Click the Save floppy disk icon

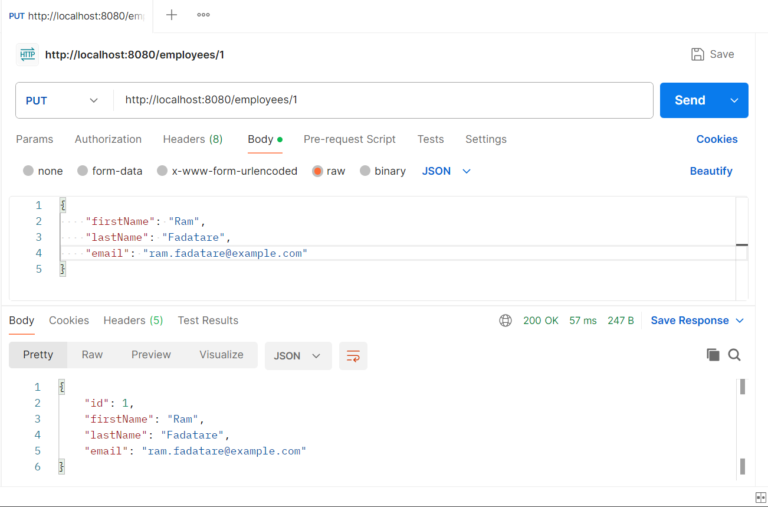pyautogui.click(x=697, y=54)
